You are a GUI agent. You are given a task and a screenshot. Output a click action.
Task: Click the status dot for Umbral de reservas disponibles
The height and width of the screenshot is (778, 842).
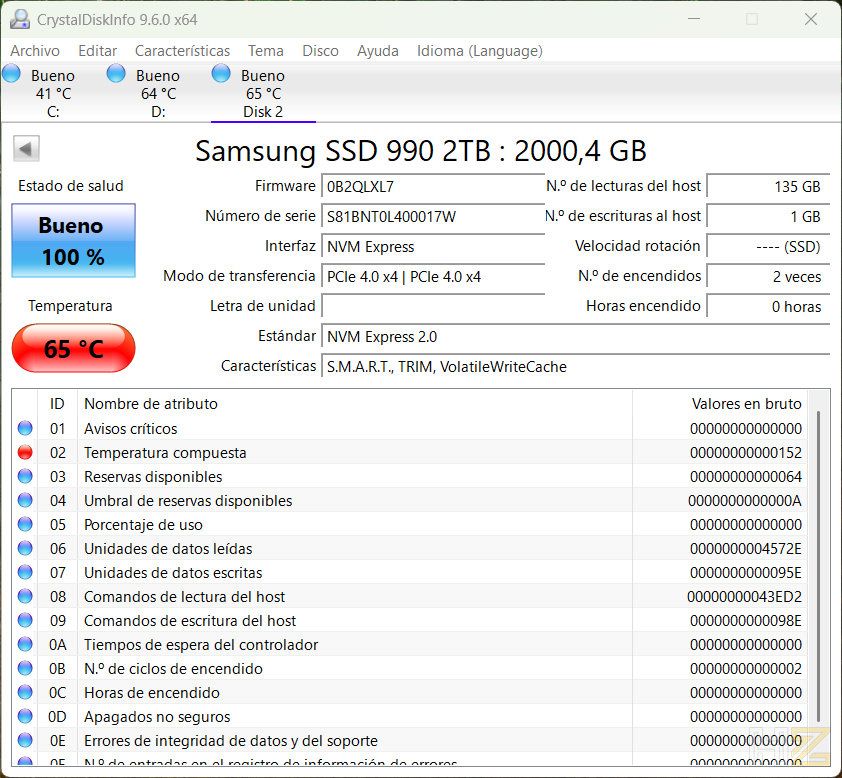pos(25,500)
